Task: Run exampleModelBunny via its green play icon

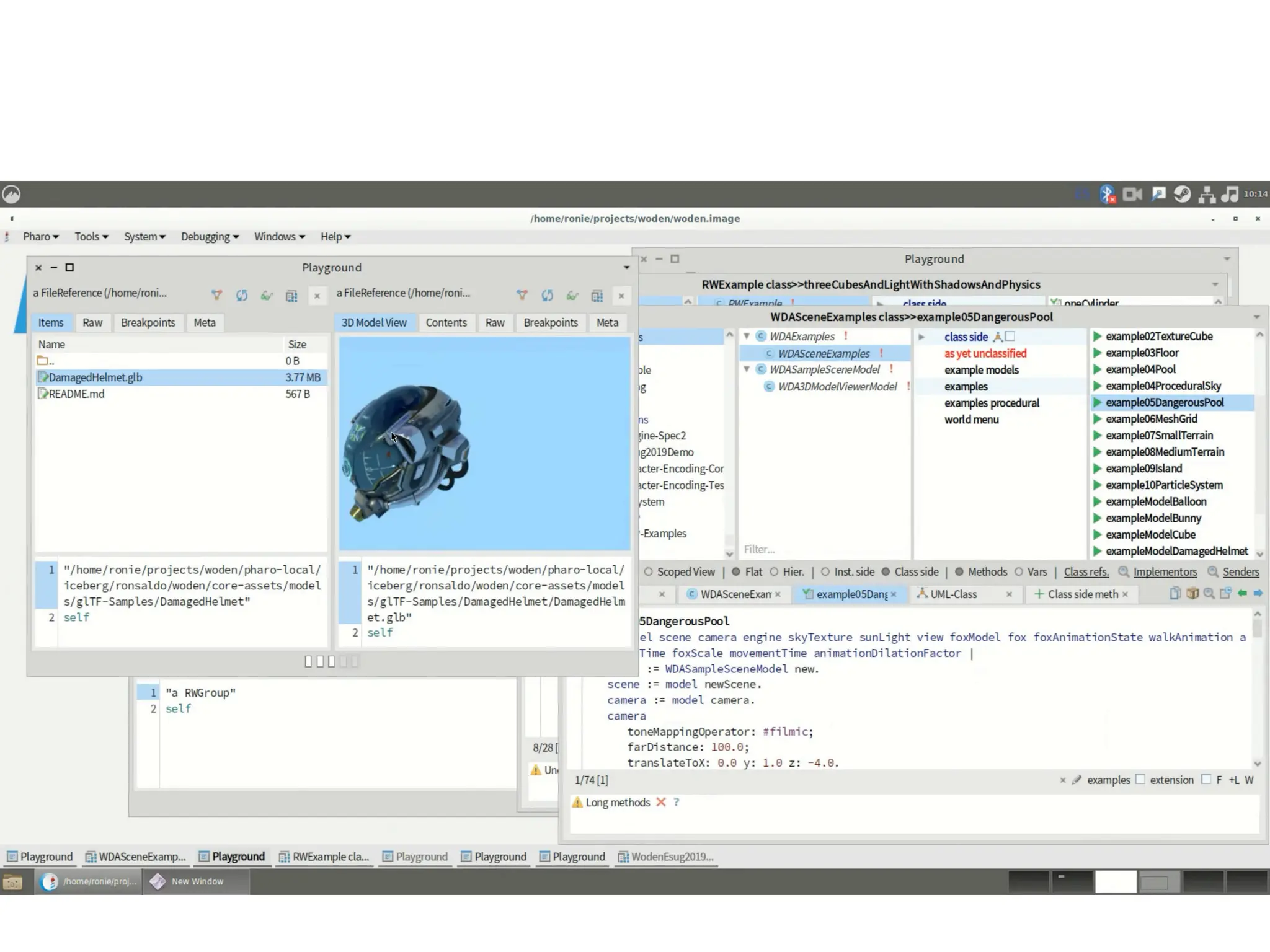Action: coord(1097,518)
